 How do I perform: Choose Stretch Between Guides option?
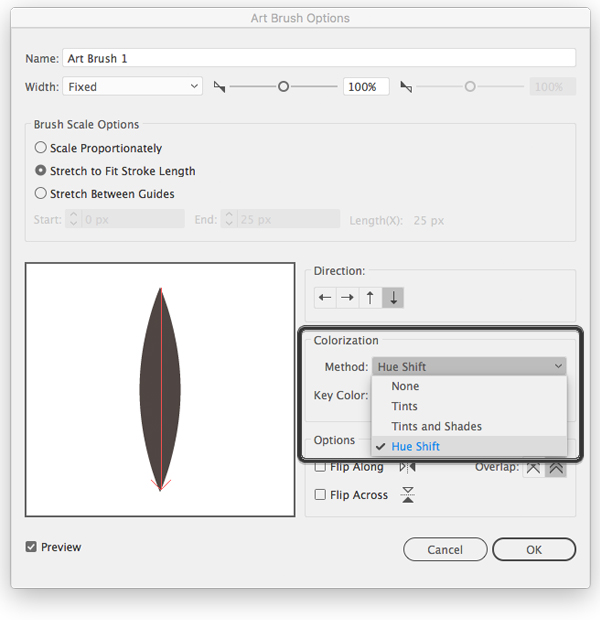click(x=41, y=194)
